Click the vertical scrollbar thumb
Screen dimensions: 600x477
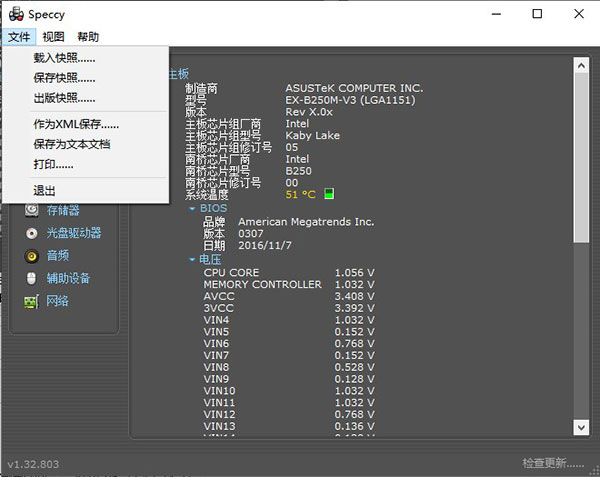click(581, 158)
